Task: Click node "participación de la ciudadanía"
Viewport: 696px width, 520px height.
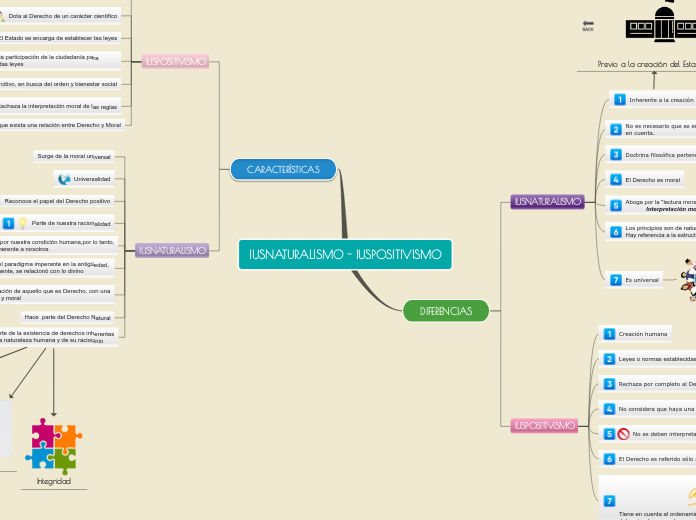Action: tap(60, 61)
